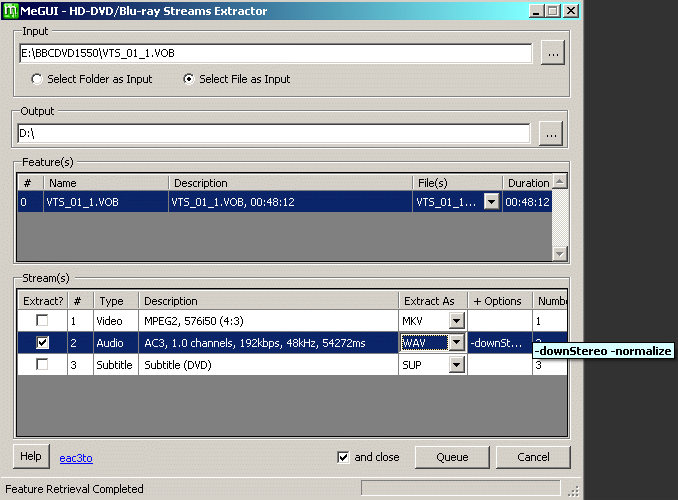Browse for input file with ellipsis button
This screenshot has width=678, height=500.
click(553, 53)
